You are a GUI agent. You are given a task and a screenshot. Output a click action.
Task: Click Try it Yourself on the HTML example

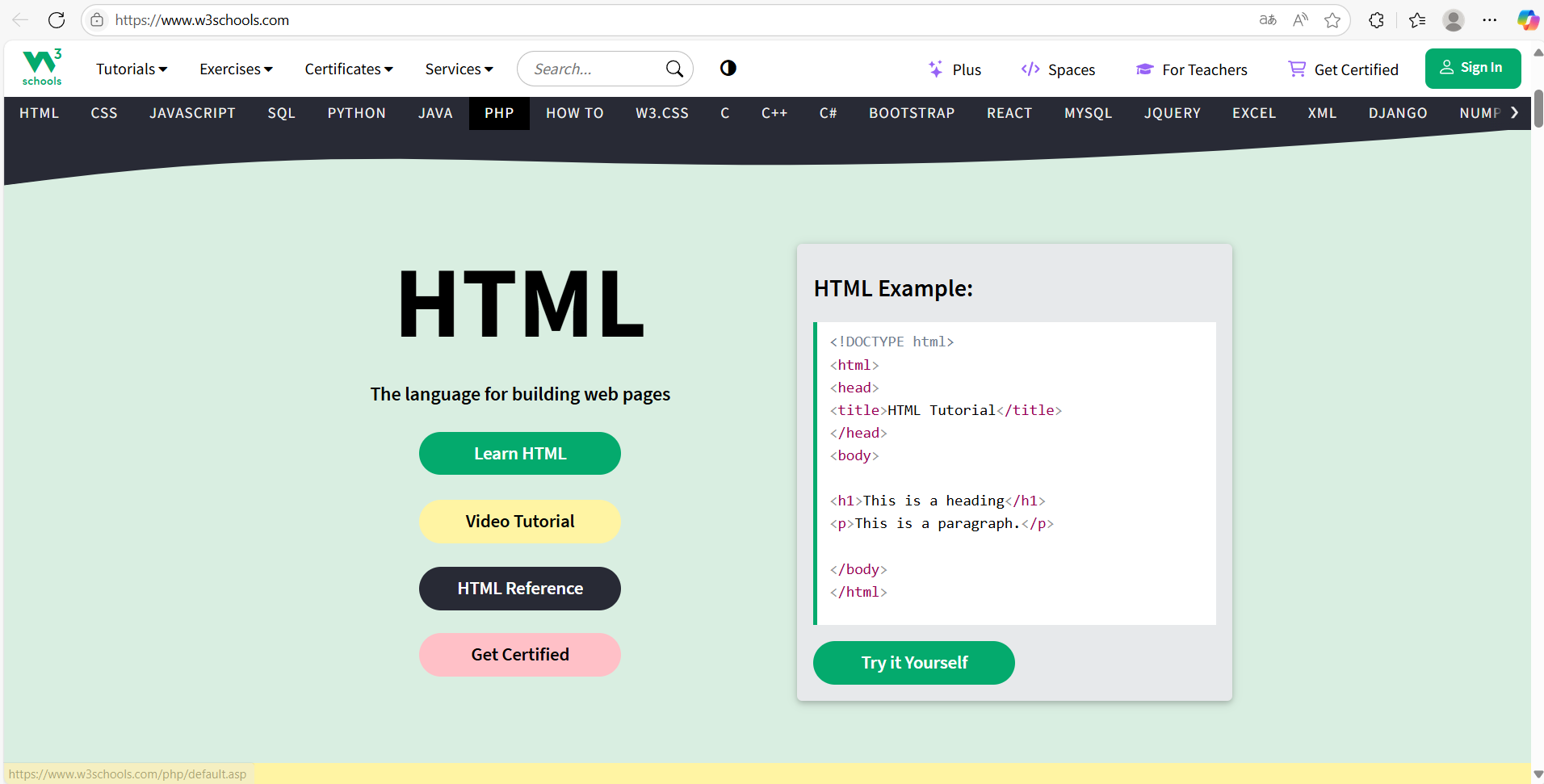pos(913,662)
